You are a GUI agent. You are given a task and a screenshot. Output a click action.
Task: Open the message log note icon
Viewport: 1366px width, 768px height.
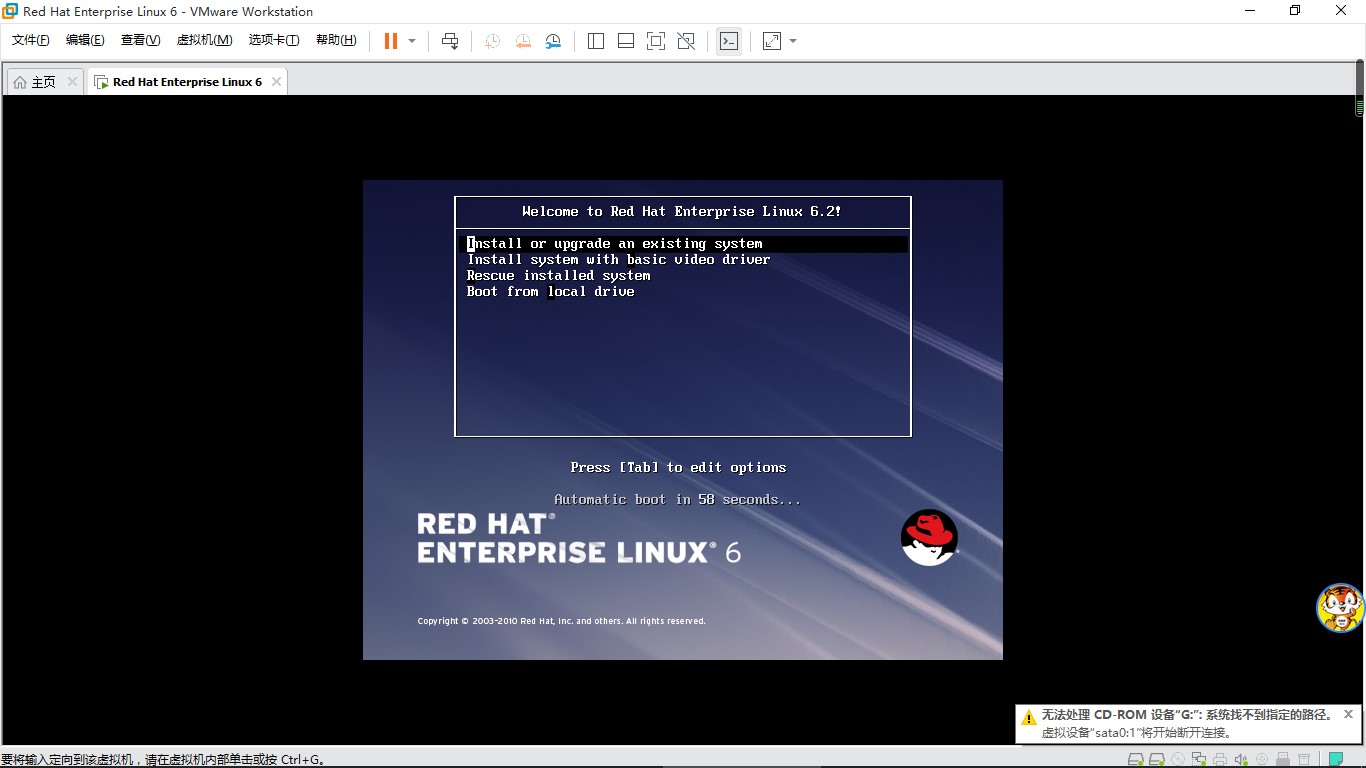pos(1336,759)
